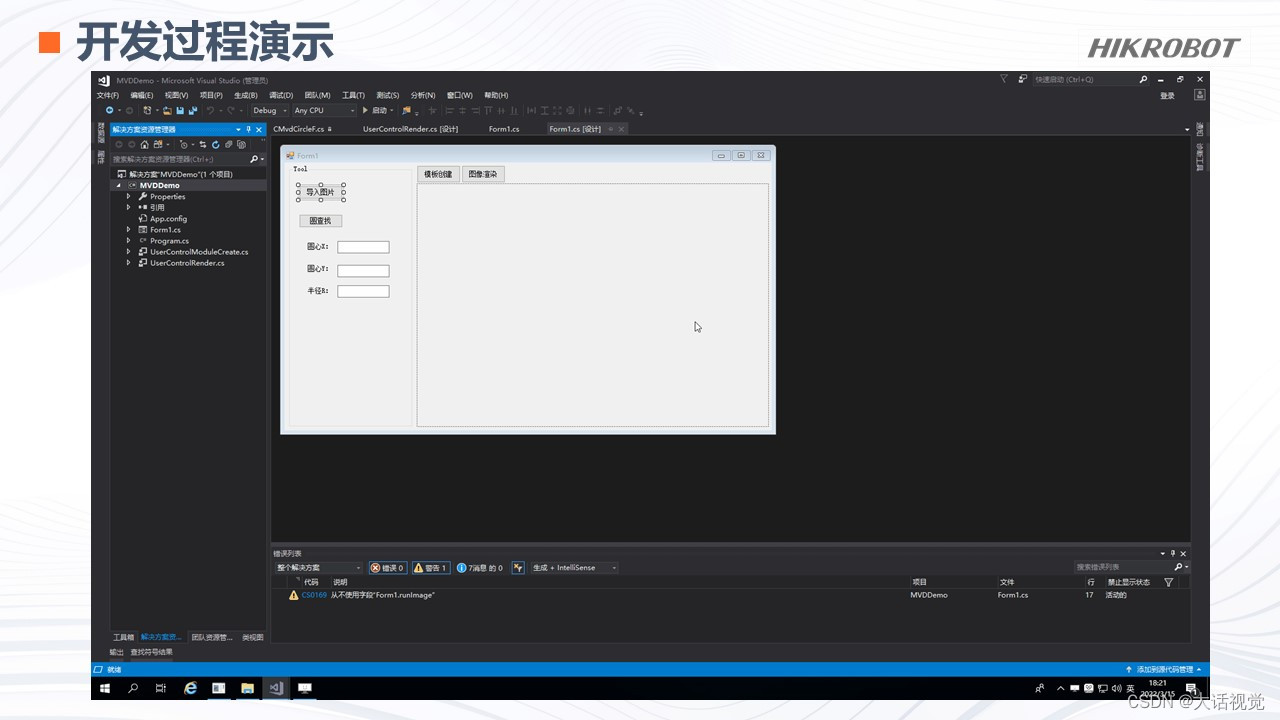Viewport: 1280px width, 720px height.
Task: Toggle the 消息 0 messages filter button
Action: [480, 567]
